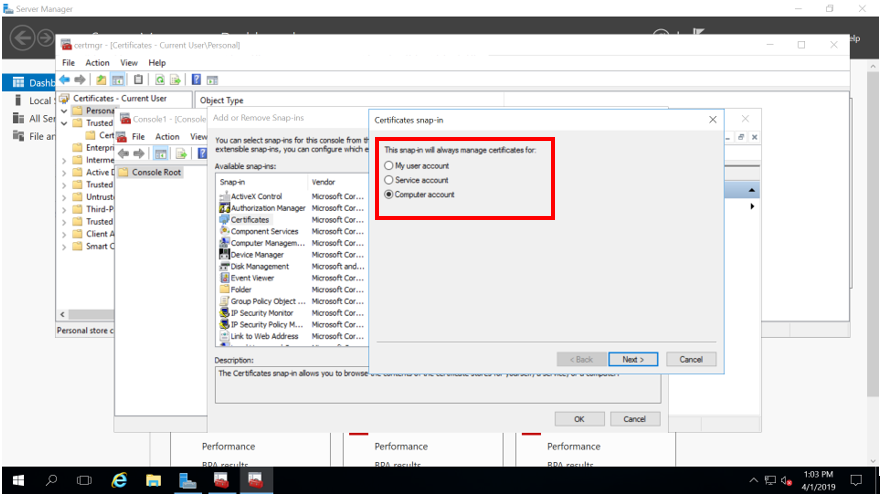
Task: Toggle action pane icon in certmgr toolbar
Action: [x=212, y=80]
